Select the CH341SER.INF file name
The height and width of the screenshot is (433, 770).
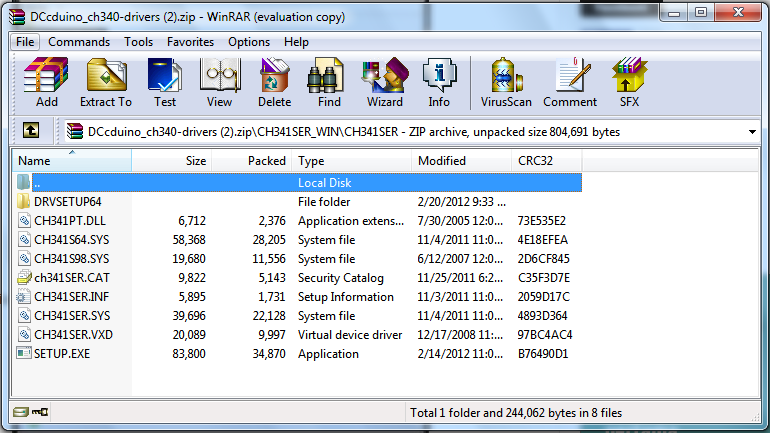coord(72,297)
